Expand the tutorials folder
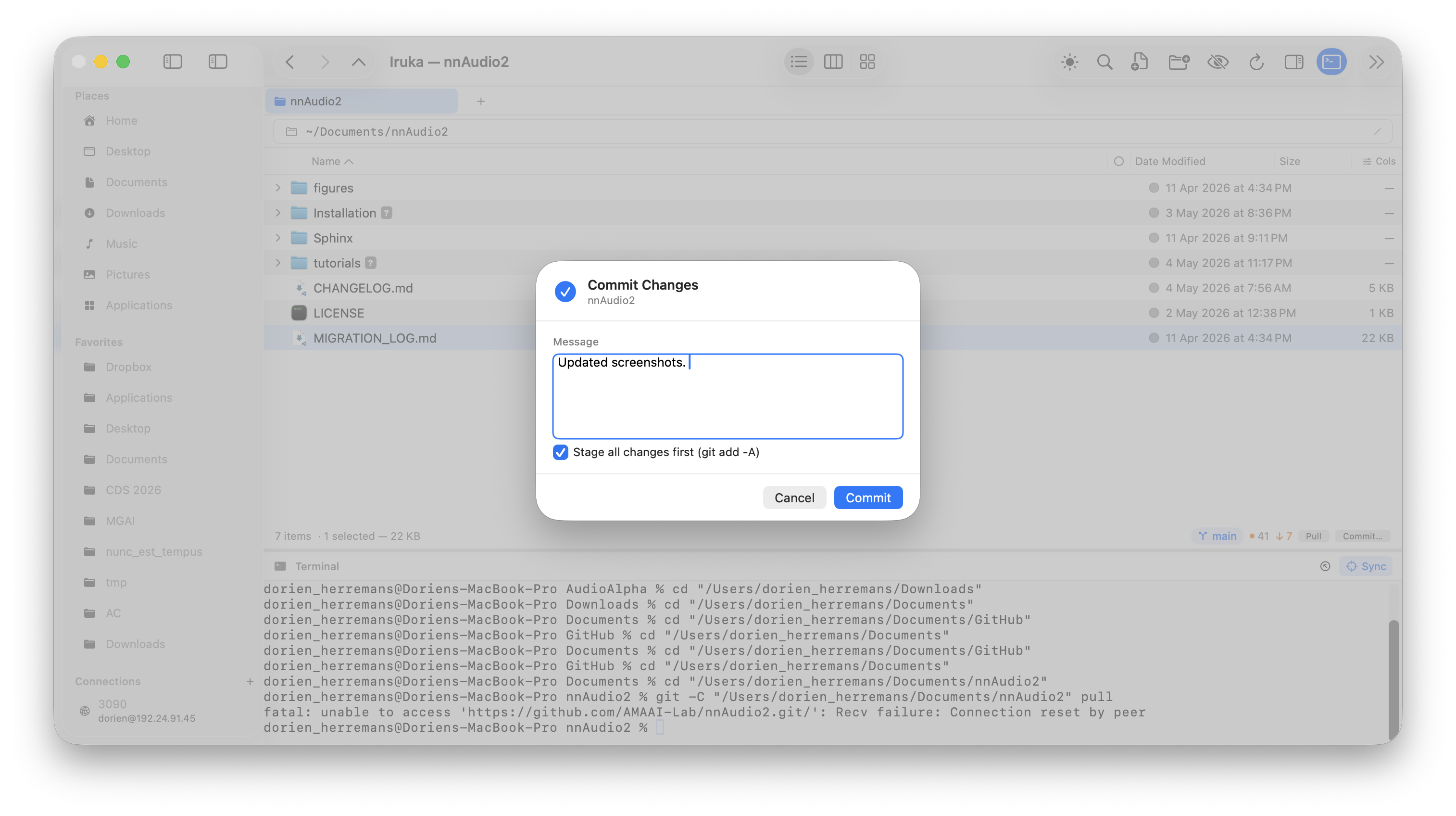The height and width of the screenshot is (816, 1456). click(x=278, y=263)
